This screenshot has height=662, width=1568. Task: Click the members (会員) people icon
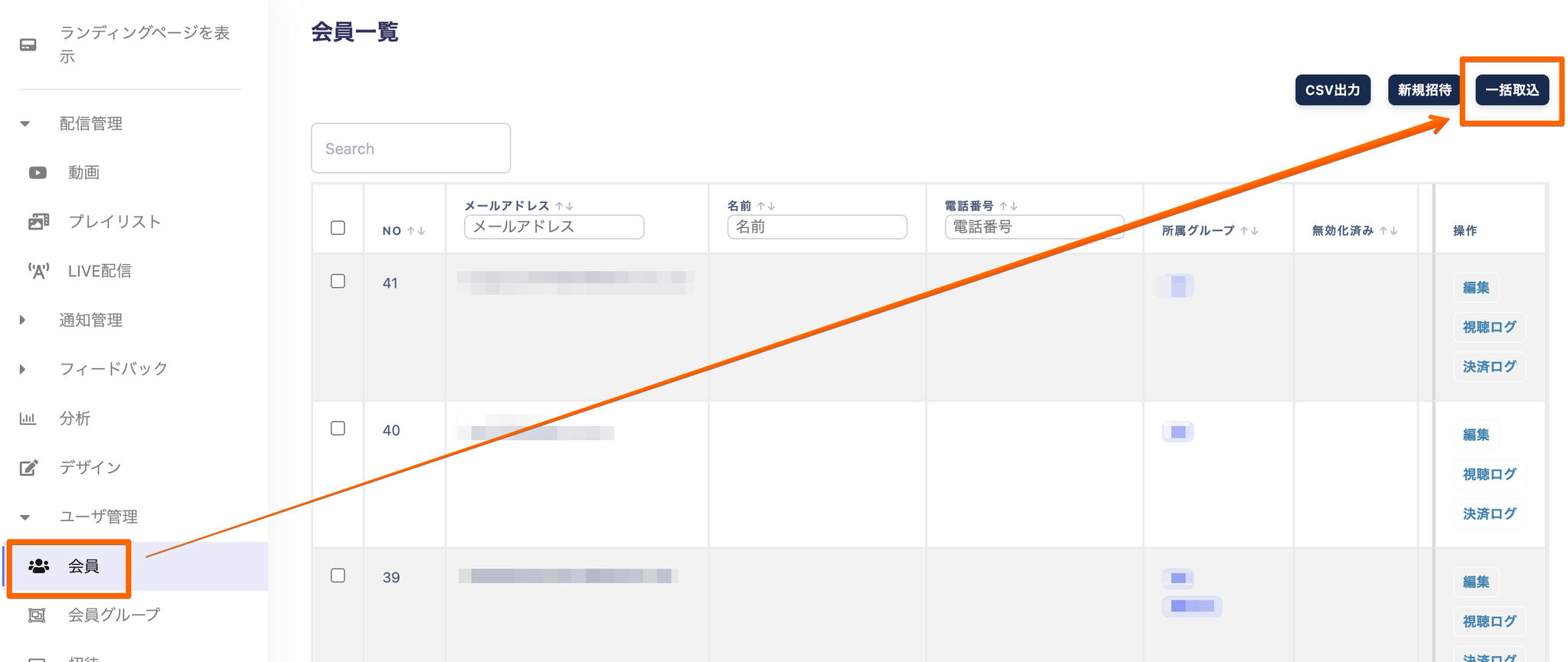click(x=38, y=566)
